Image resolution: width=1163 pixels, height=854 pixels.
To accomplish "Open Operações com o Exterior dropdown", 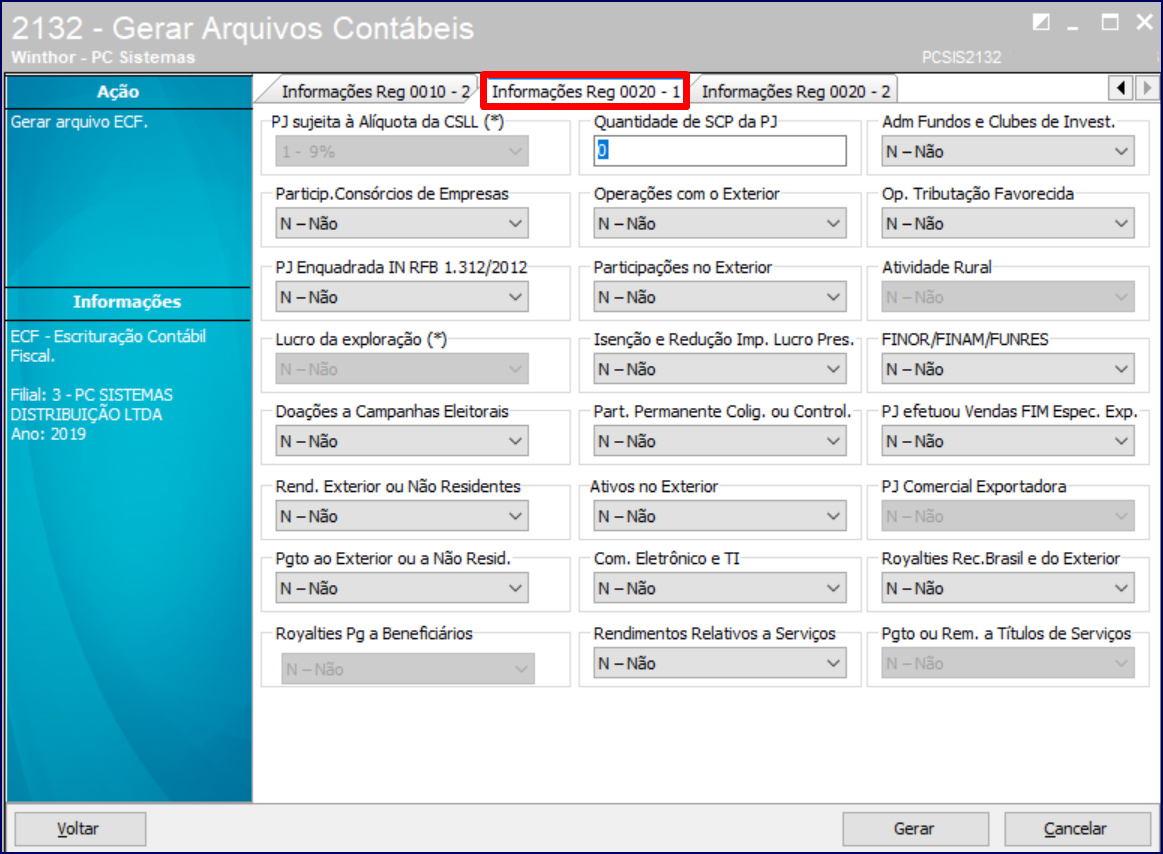I will pyautogui.click(x=719, y=223).
